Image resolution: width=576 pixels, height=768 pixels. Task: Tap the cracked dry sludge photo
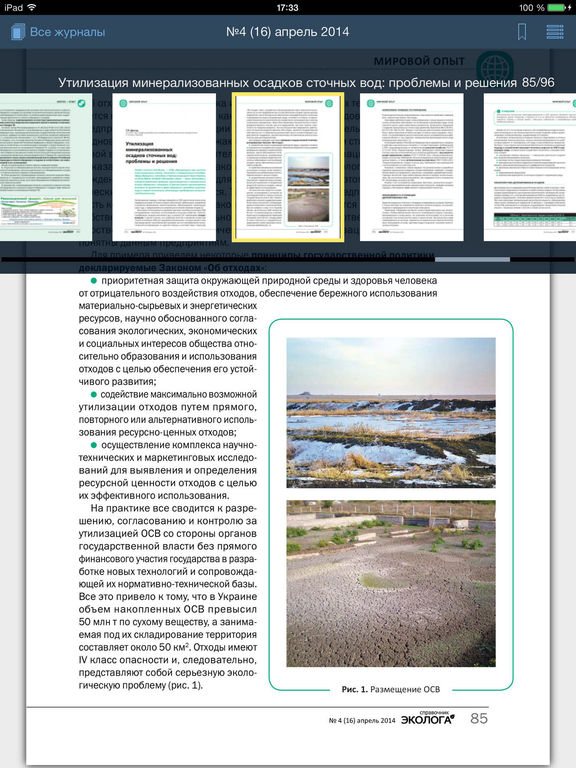[x=391, y=583]
